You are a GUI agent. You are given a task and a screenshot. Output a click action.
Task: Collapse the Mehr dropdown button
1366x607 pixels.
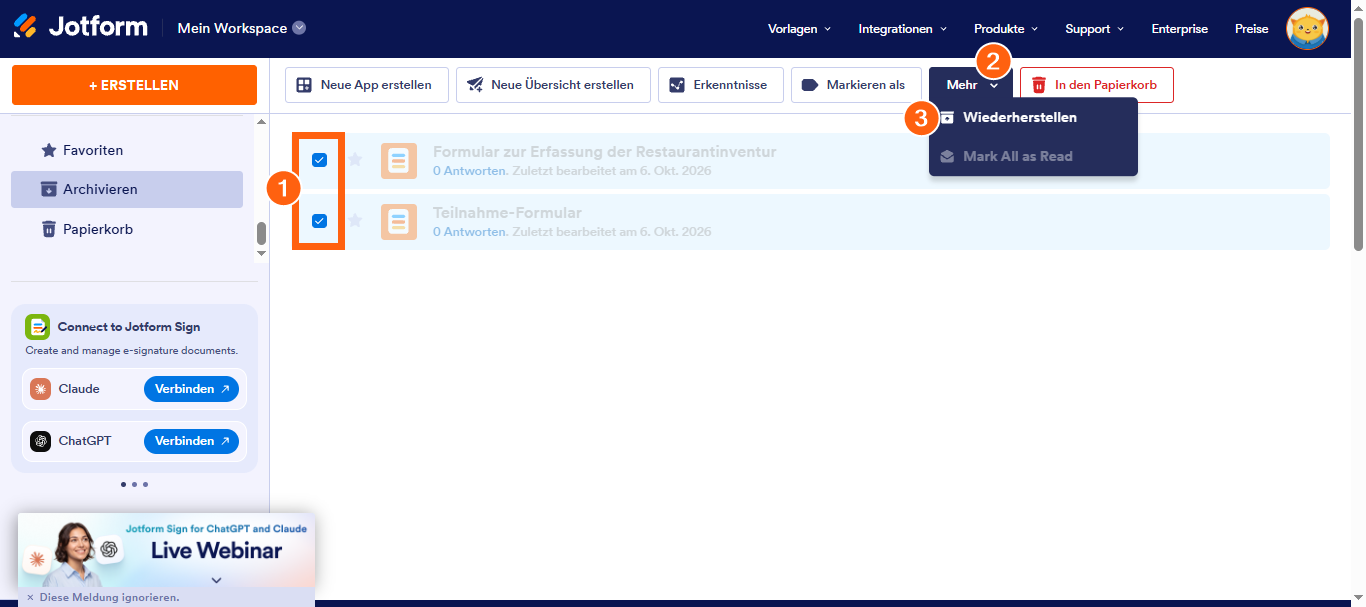pos(971,85)
